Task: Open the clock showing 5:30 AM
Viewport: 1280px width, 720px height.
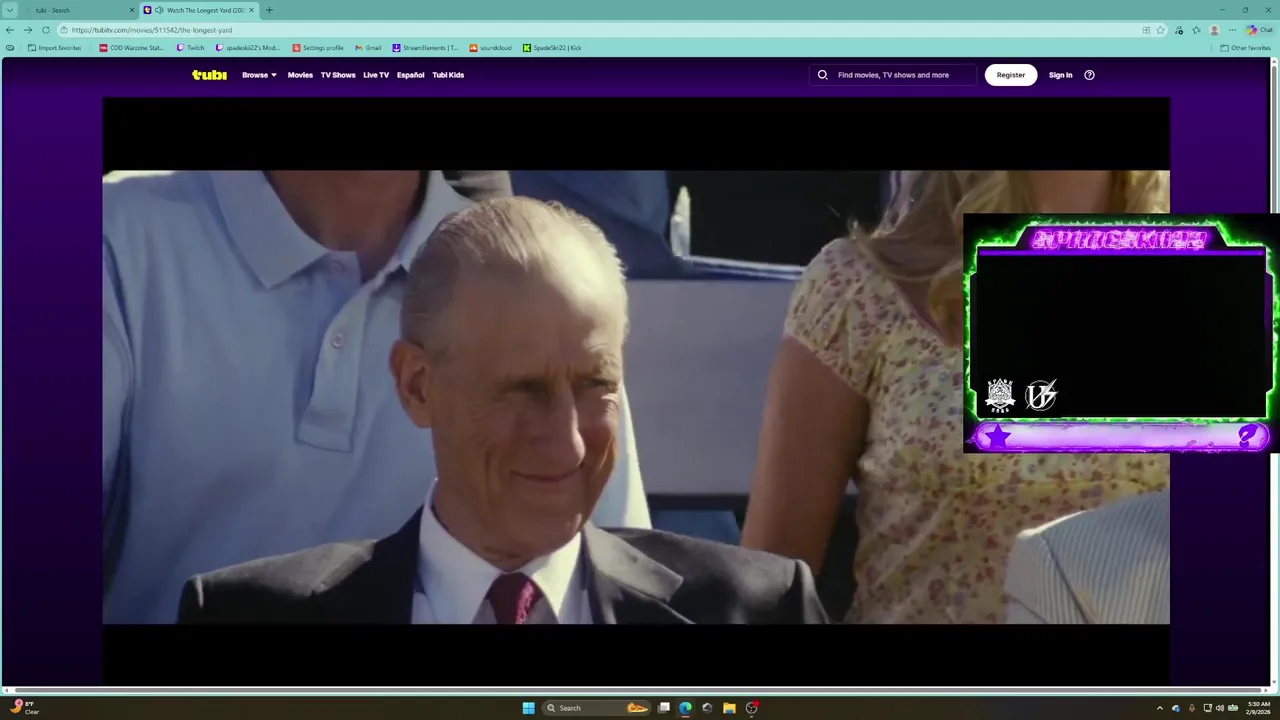Action: (x=1259, y=707)
